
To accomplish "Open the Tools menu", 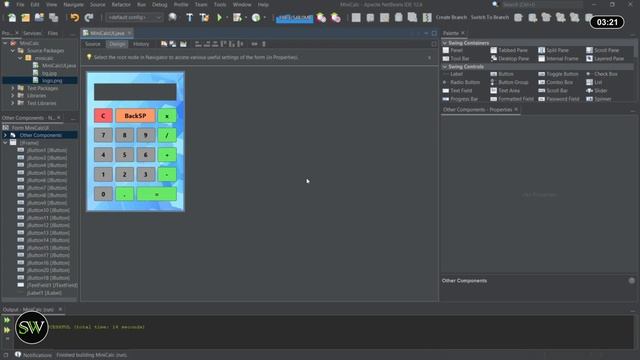I will pyautogui.click(x=220, y=4).
